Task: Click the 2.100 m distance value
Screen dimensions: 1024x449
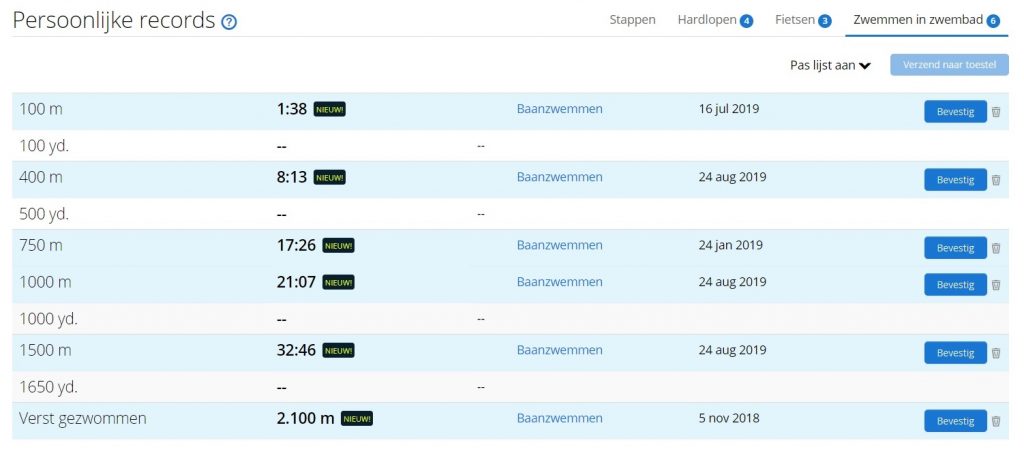Action: coord(306,418)
